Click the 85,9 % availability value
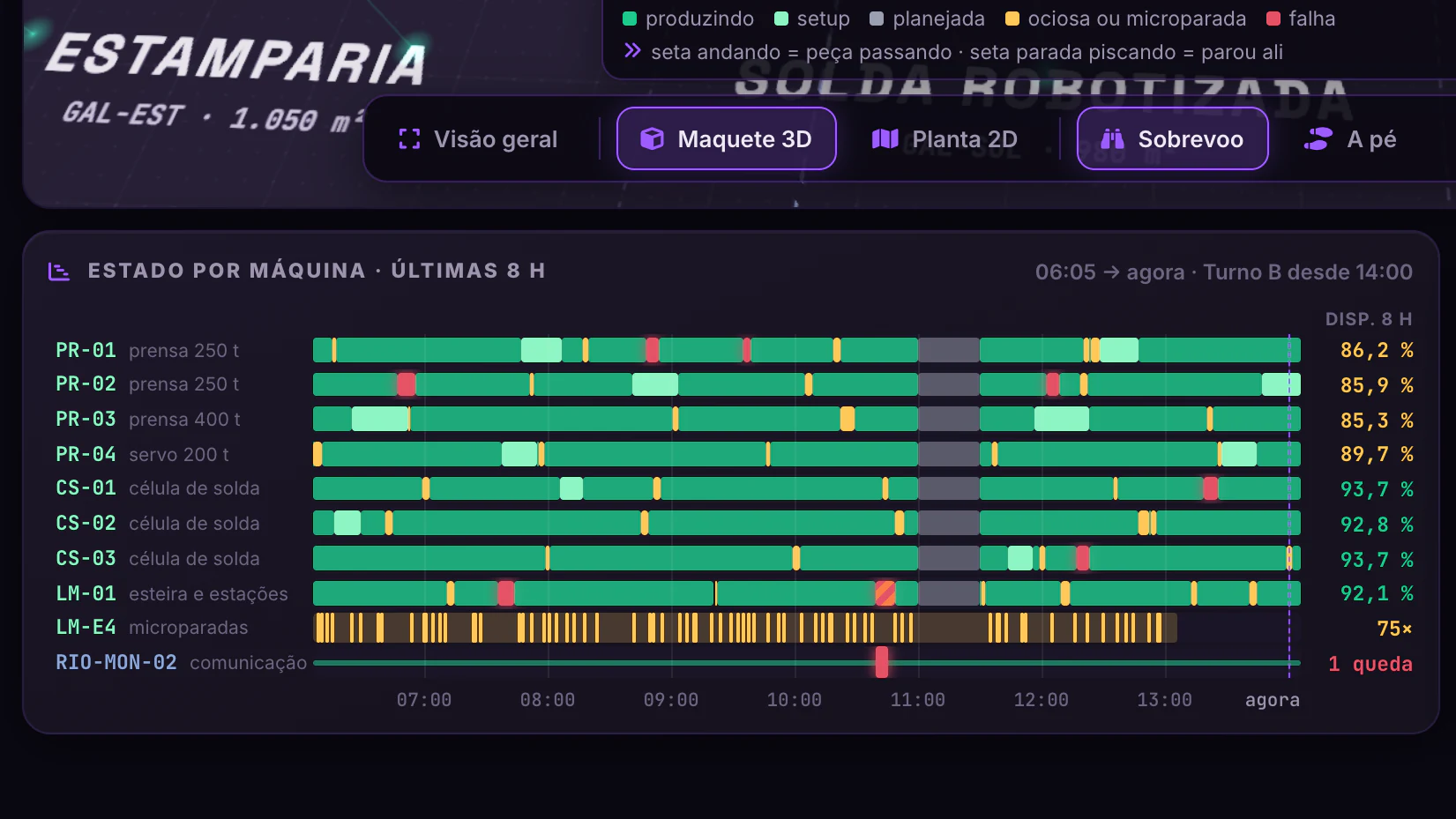This screenshot has width=1456, height=819. click(x=1377, y=385)
